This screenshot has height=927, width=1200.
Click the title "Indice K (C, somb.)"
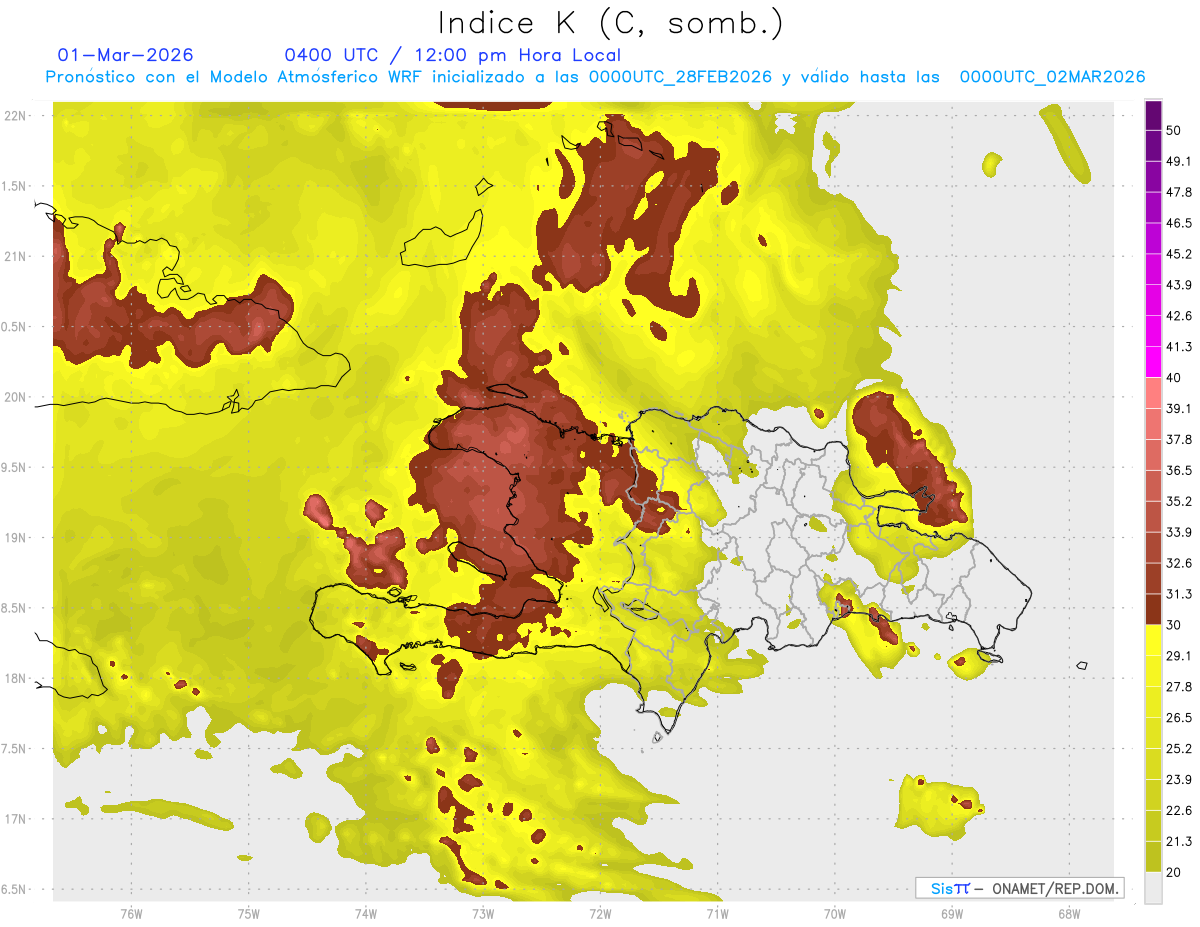(610, 22)
